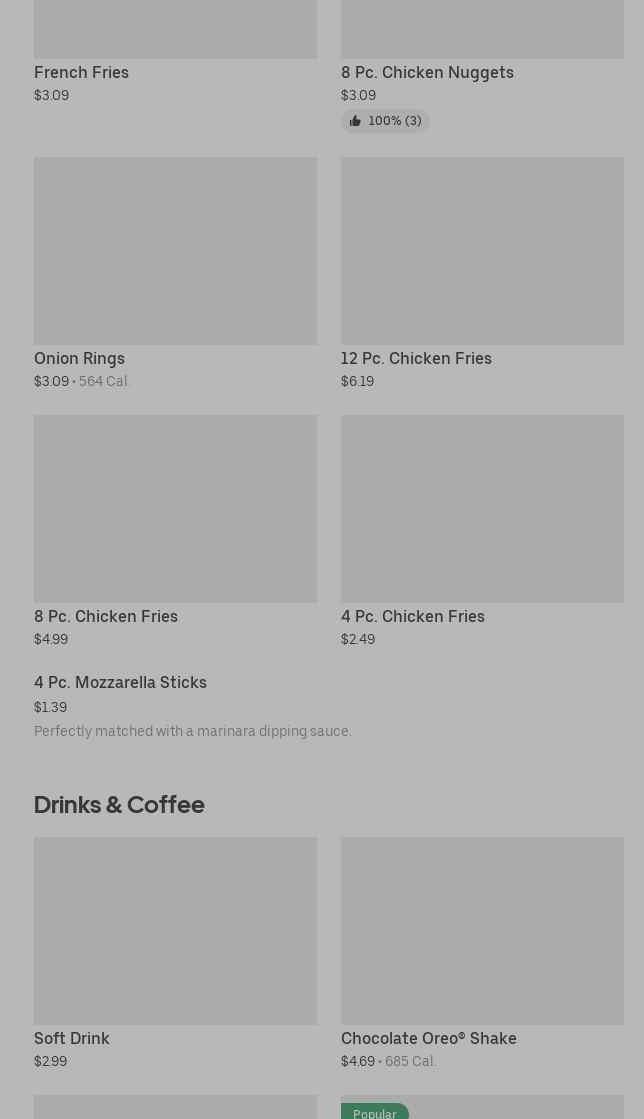This screenshot has width=644, height=1119.
Task: Click the Drinks & Coffee section heading
Action: [x=119, y=805]
